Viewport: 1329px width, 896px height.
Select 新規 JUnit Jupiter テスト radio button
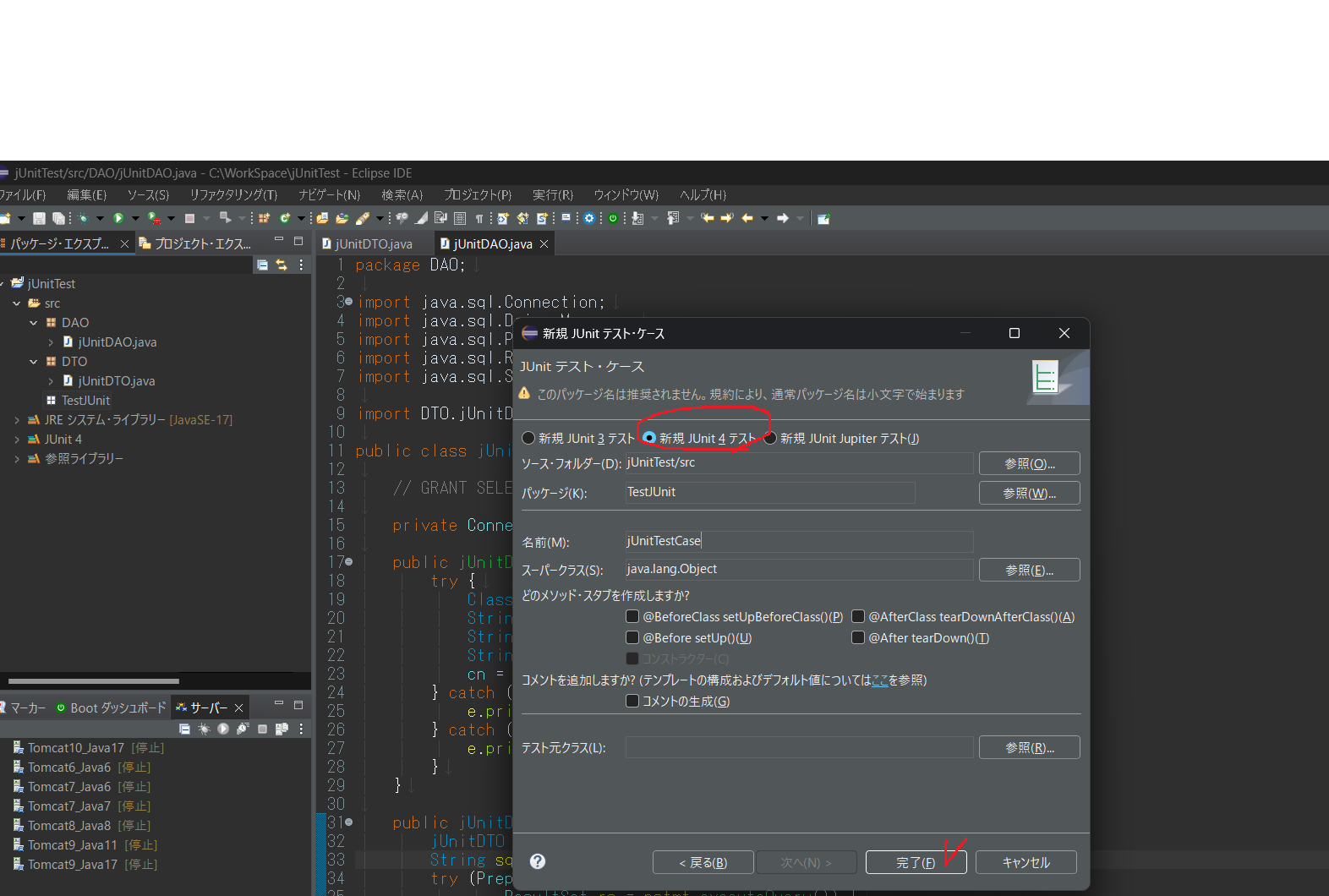pos(770,438)
